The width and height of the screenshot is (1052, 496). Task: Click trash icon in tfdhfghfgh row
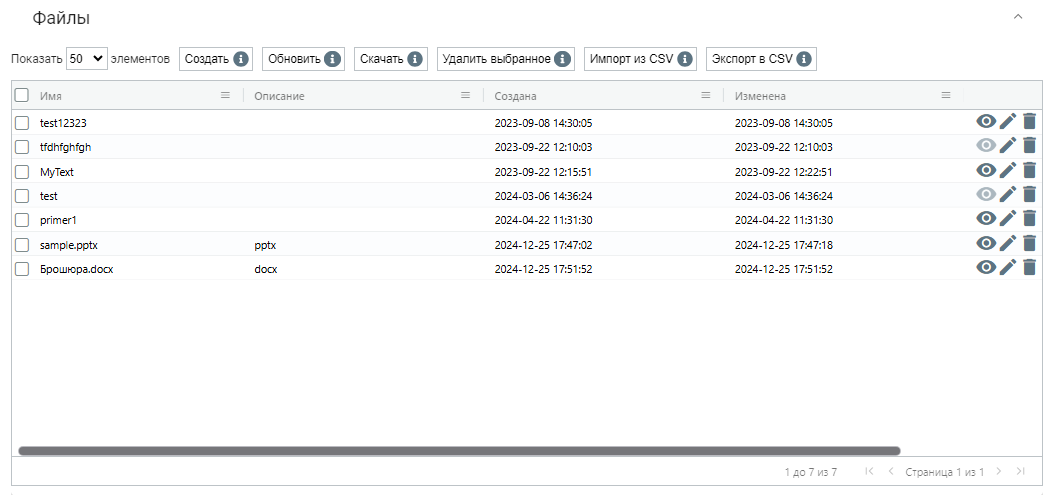[1029, 145]
